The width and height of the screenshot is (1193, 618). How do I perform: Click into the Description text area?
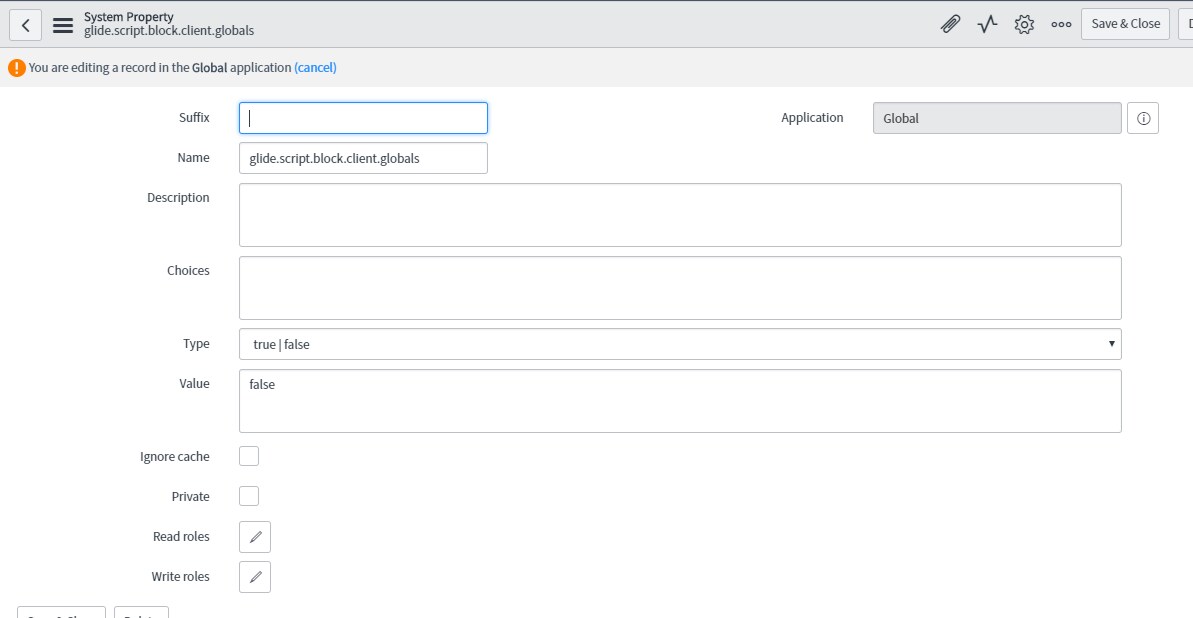(680, 215)
